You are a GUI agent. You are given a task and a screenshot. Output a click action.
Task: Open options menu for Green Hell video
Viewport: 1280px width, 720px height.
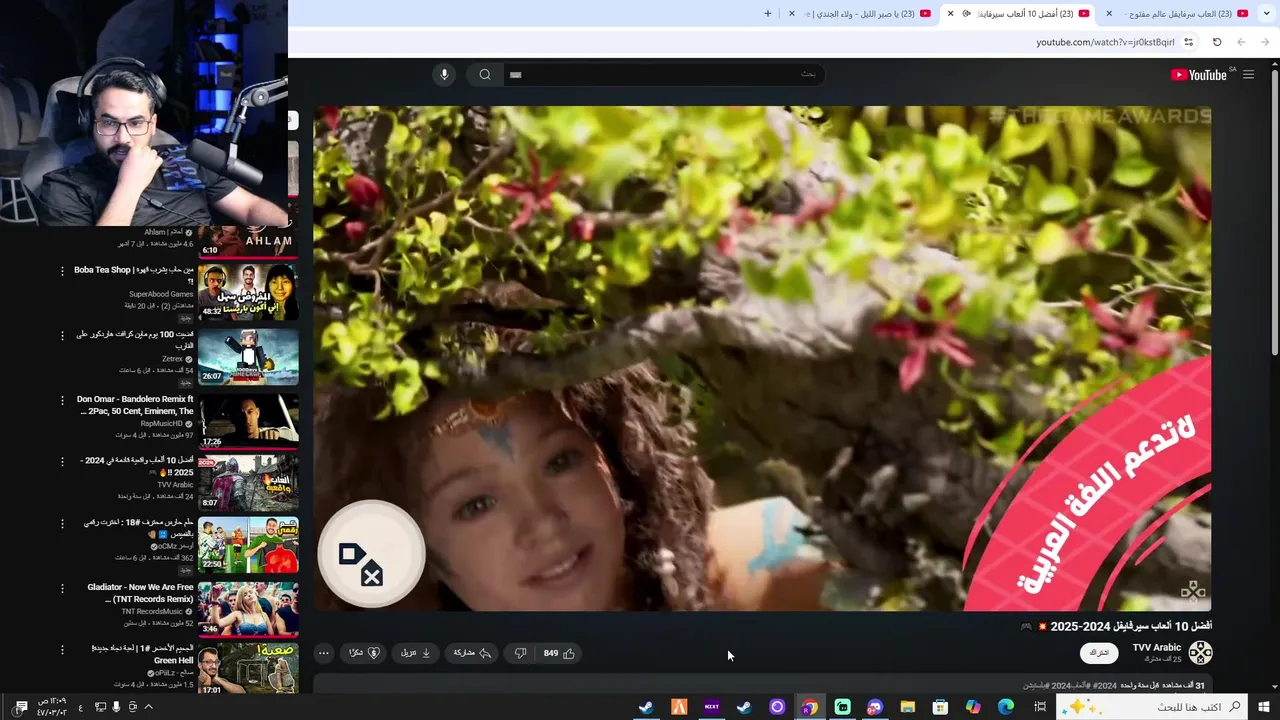[x=62, y=650]
